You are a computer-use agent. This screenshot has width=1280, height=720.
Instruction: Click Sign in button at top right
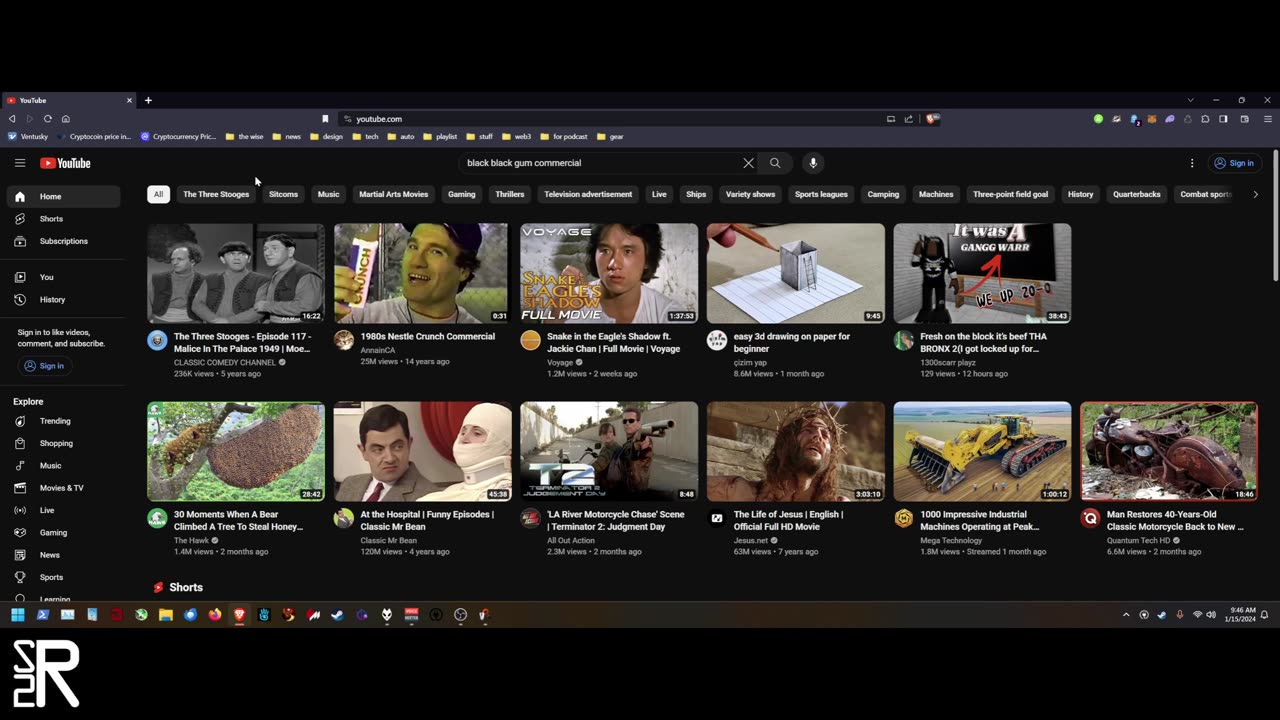coord(1233,163)
